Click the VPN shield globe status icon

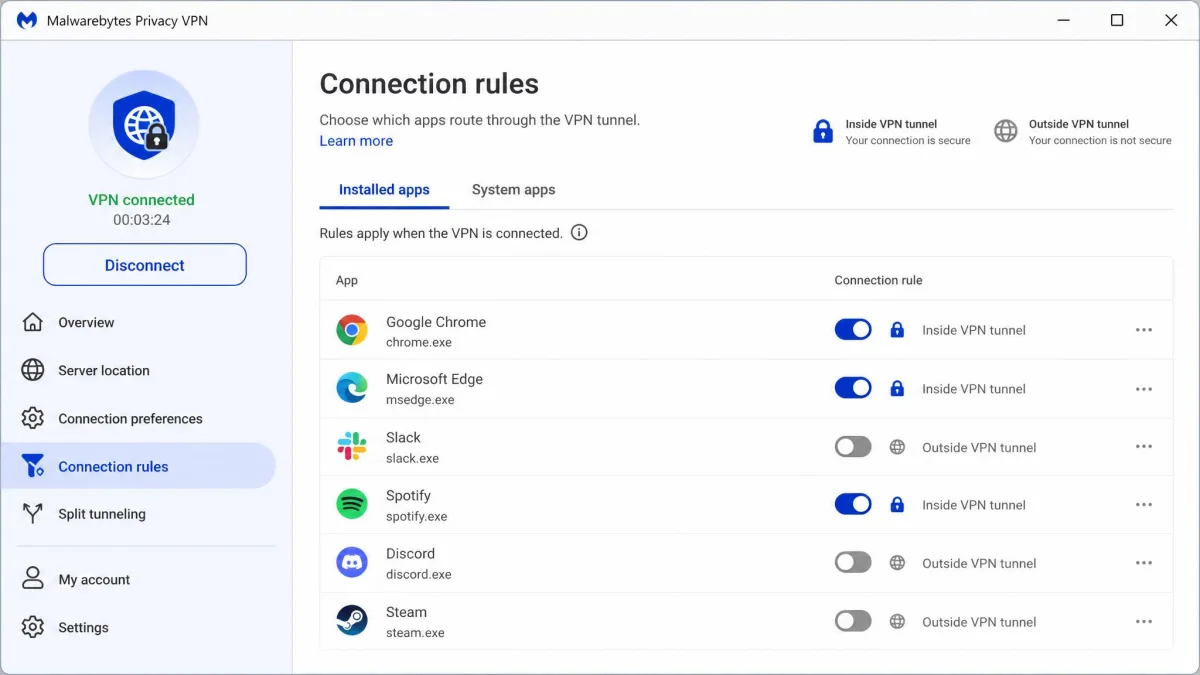(x=144, y=125)
